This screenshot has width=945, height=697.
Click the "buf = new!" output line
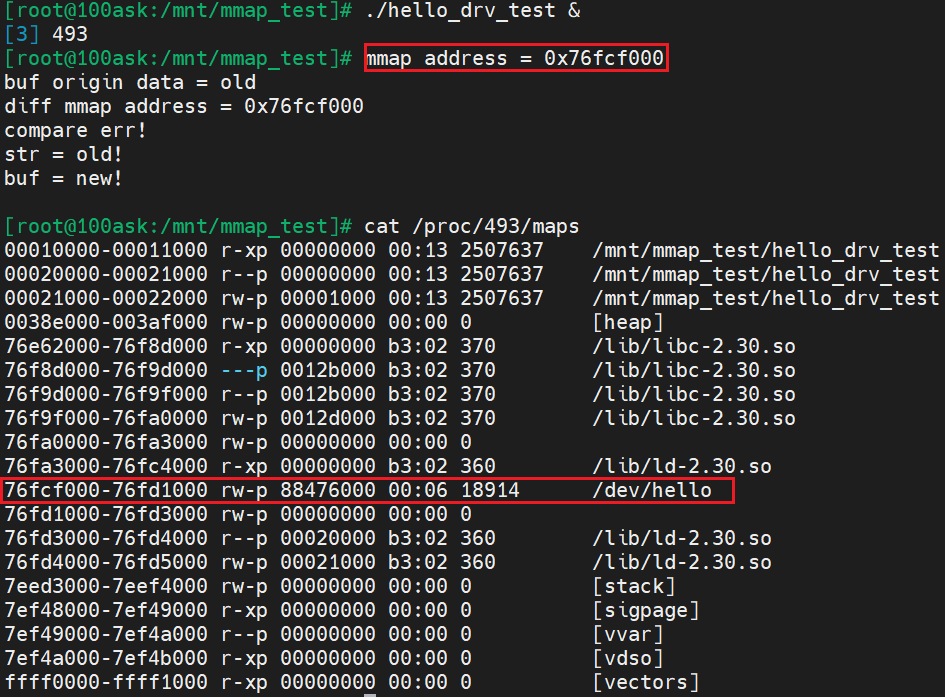[64, 178]
